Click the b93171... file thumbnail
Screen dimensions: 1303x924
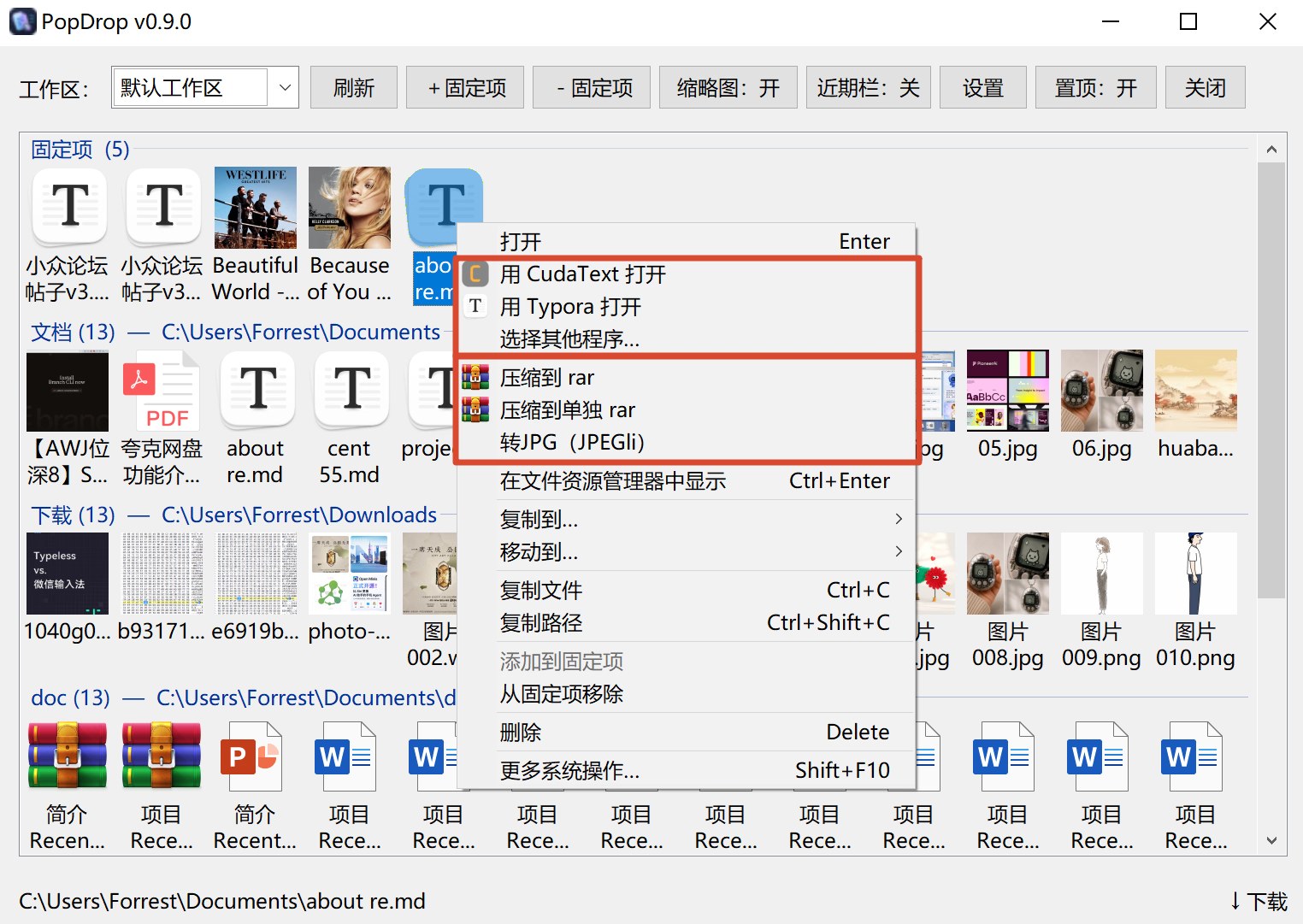click(162, 574)
